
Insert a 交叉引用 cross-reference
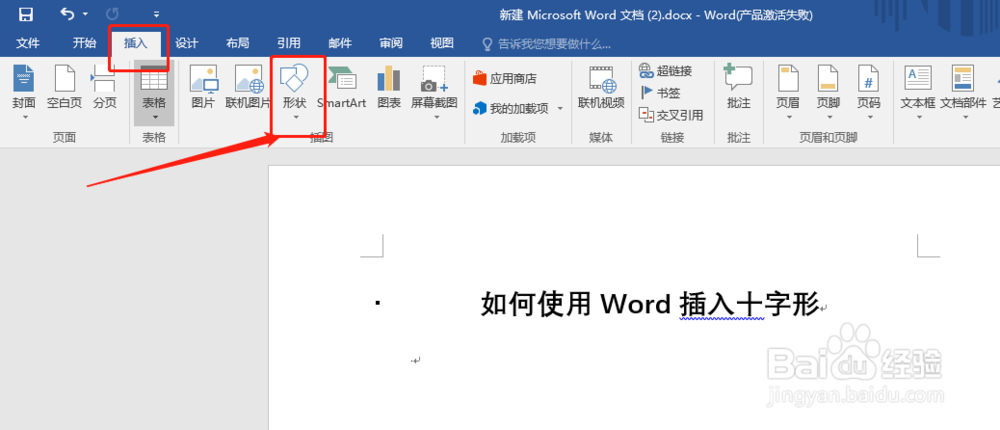pyautogui.click(x=672, y=115)
